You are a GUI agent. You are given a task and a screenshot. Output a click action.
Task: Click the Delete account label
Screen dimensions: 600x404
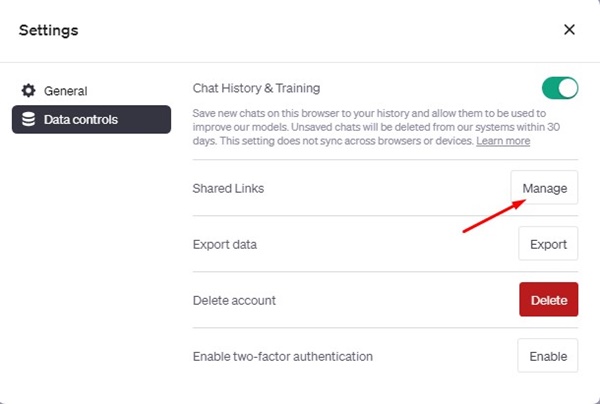[234, 300]
